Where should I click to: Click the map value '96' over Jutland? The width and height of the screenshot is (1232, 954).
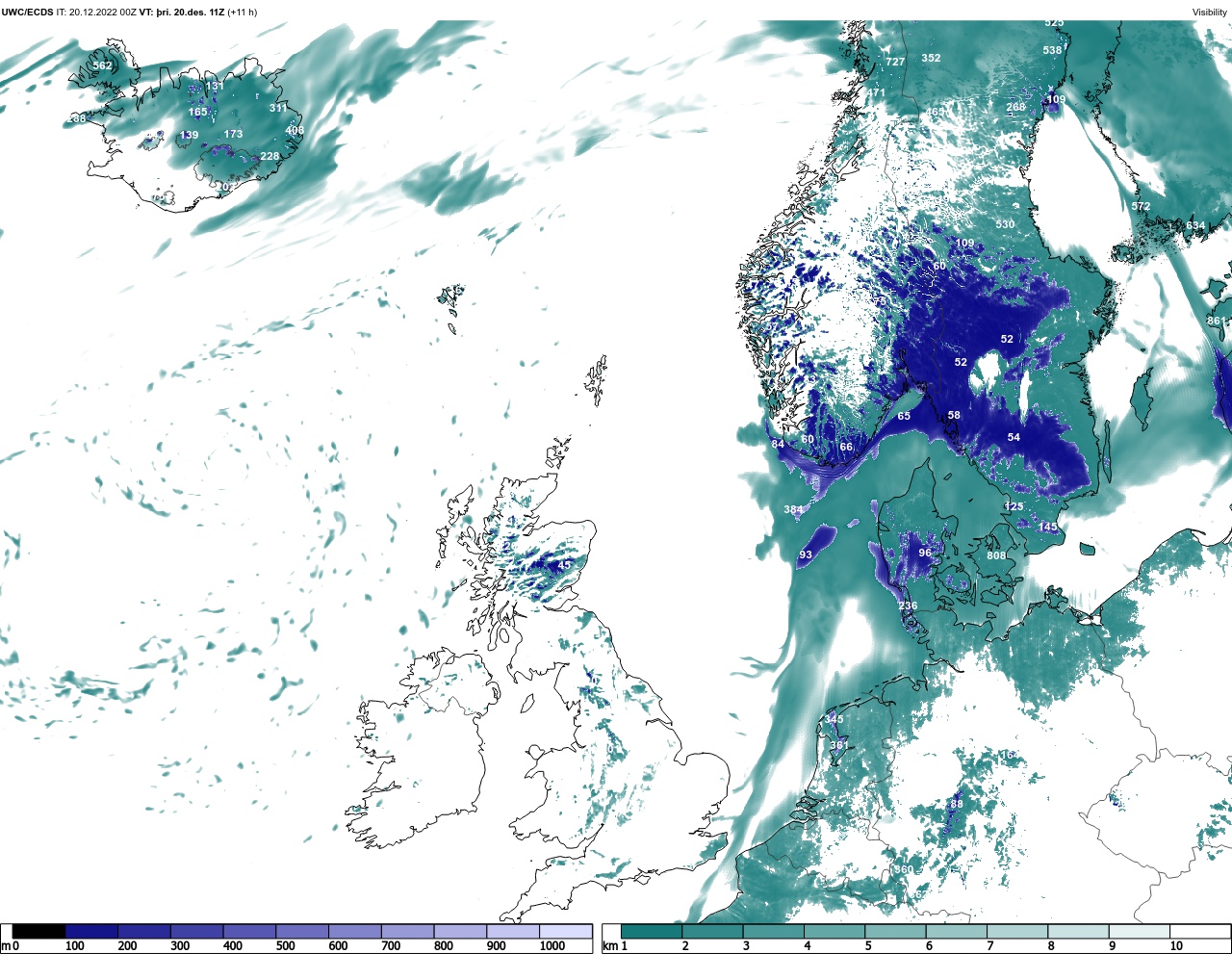pyautogui.click(x=925, y=554)
